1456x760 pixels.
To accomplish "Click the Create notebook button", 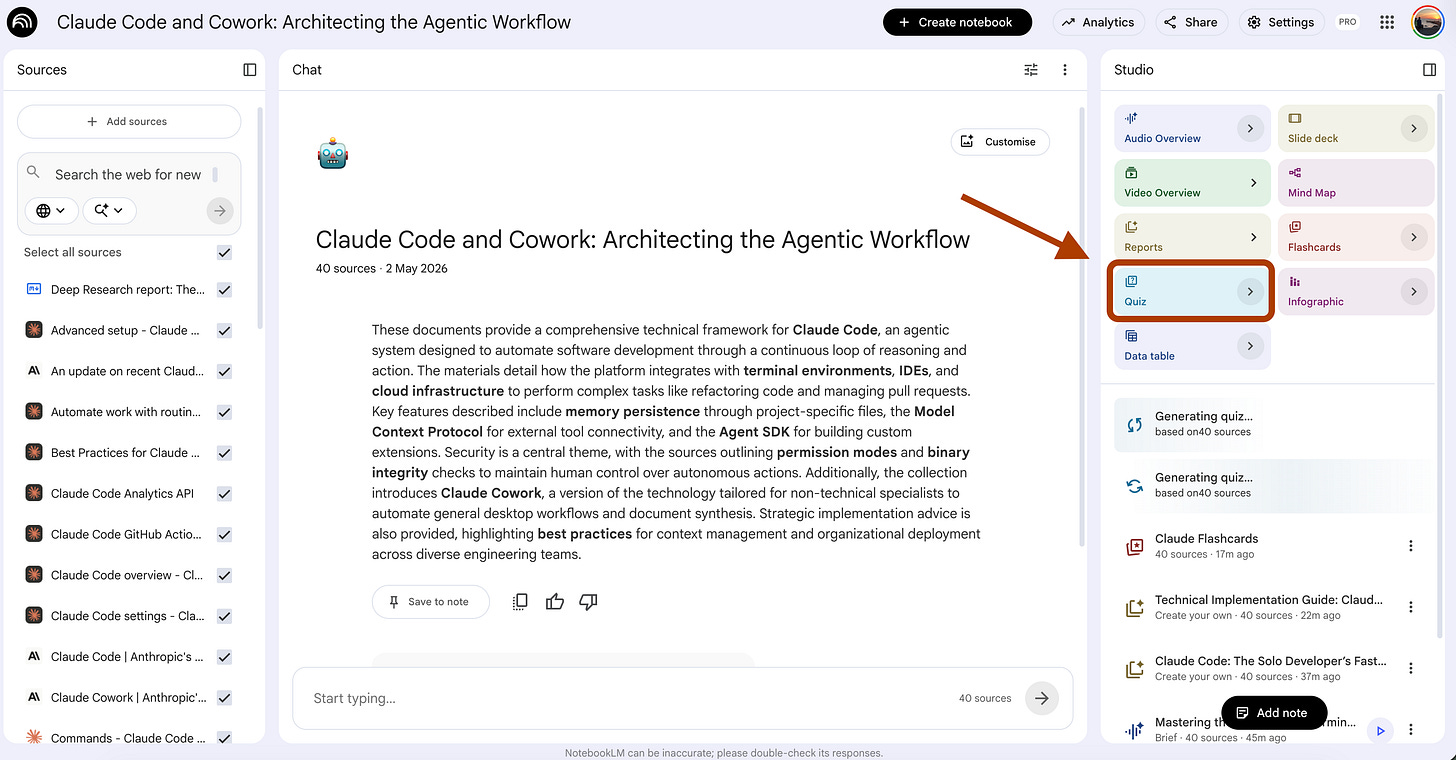I will pos(957,22).
